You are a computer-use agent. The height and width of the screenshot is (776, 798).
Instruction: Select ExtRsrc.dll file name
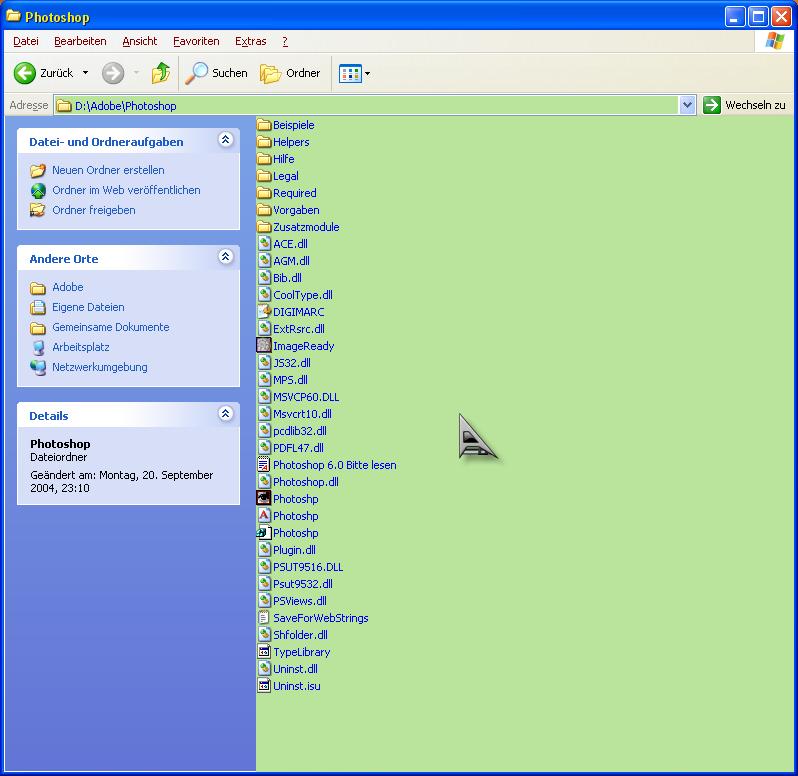point(299,329)
